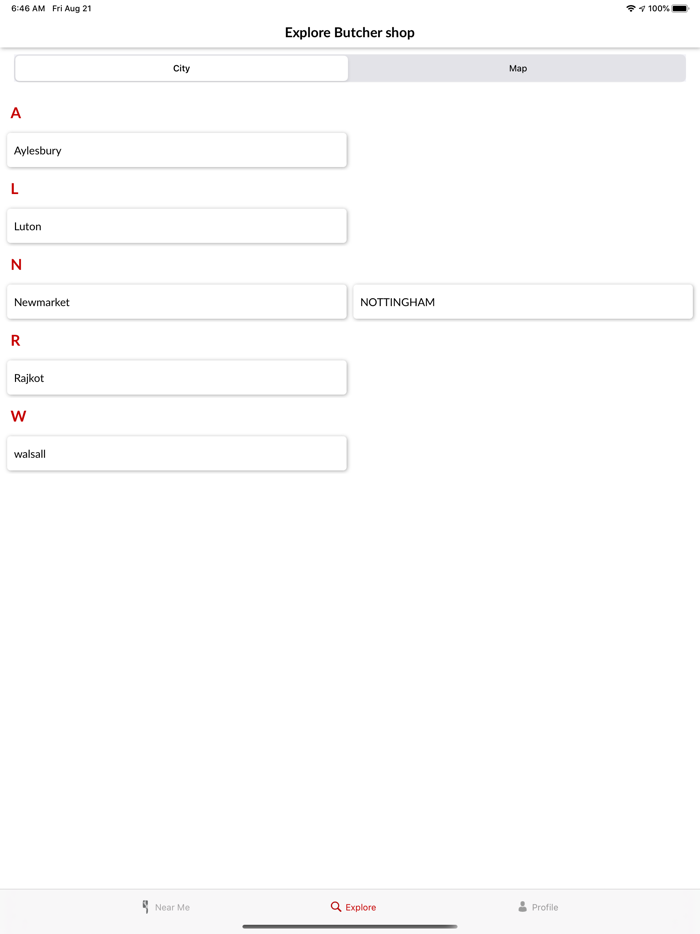Open the walsall city entry
Screen dimensions: 700x934
(x=177, y=454)
